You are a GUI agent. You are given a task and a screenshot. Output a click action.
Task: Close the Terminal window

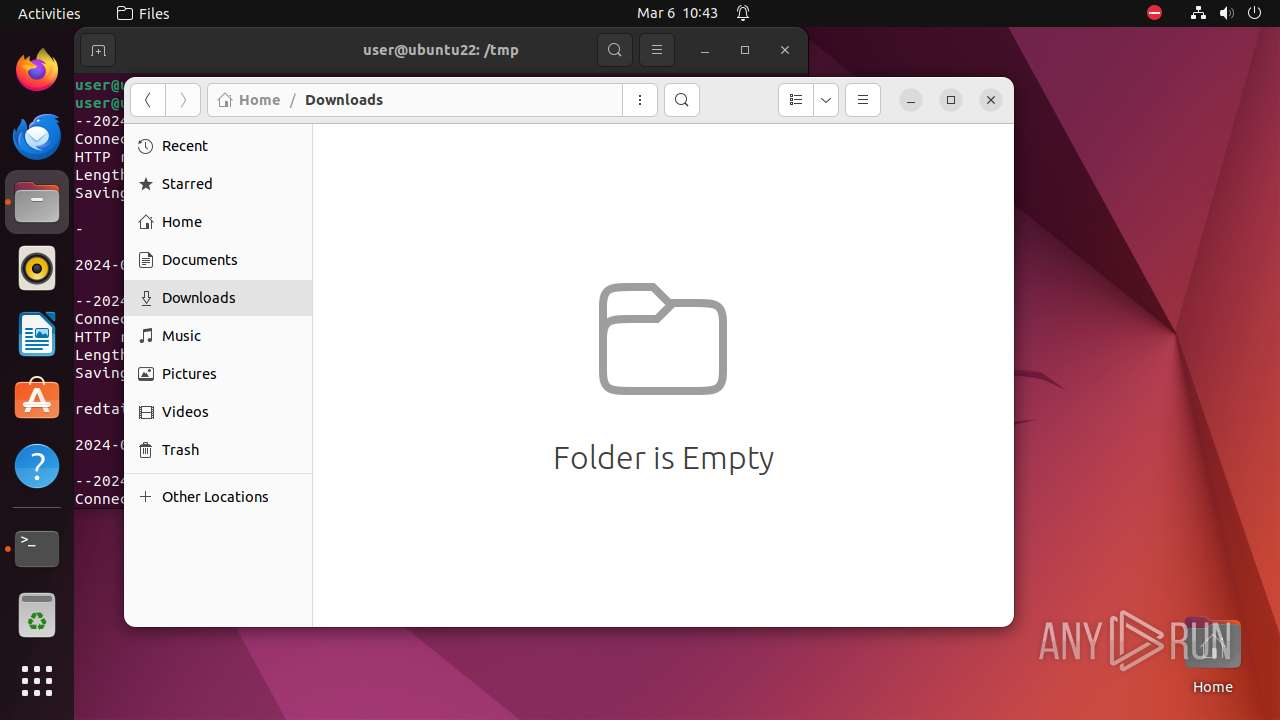785,50
